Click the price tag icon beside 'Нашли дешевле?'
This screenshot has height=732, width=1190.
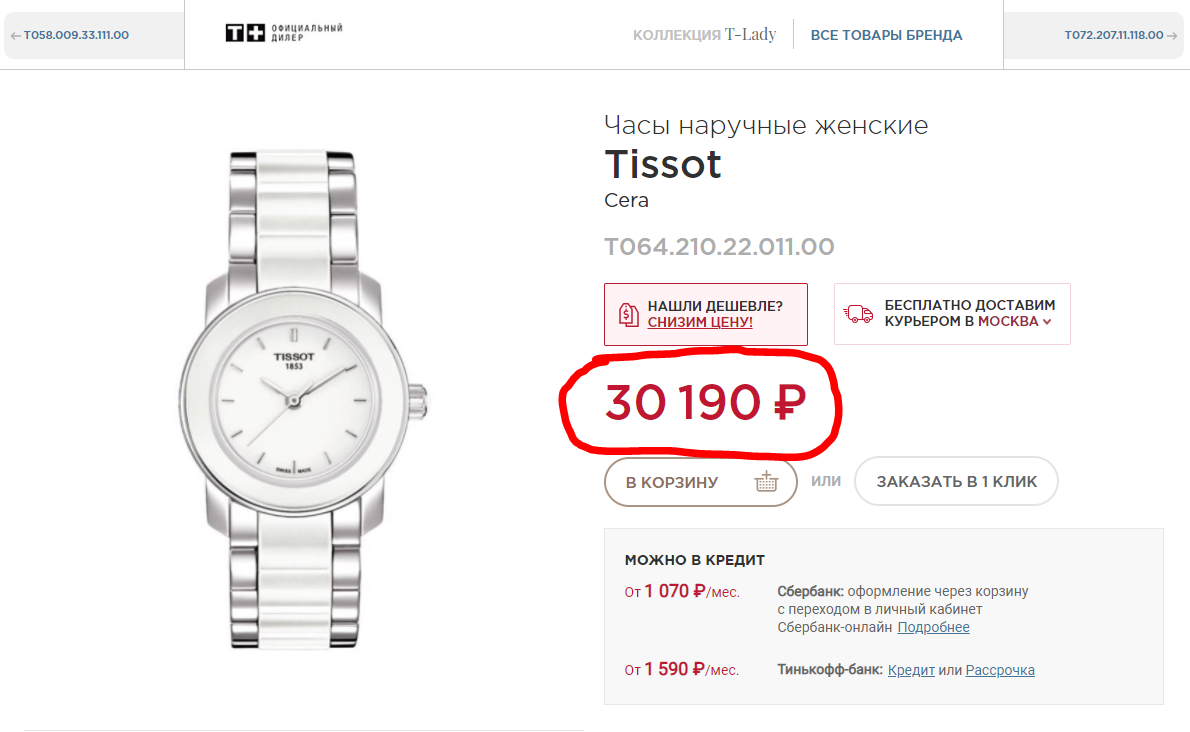[629, 314]
